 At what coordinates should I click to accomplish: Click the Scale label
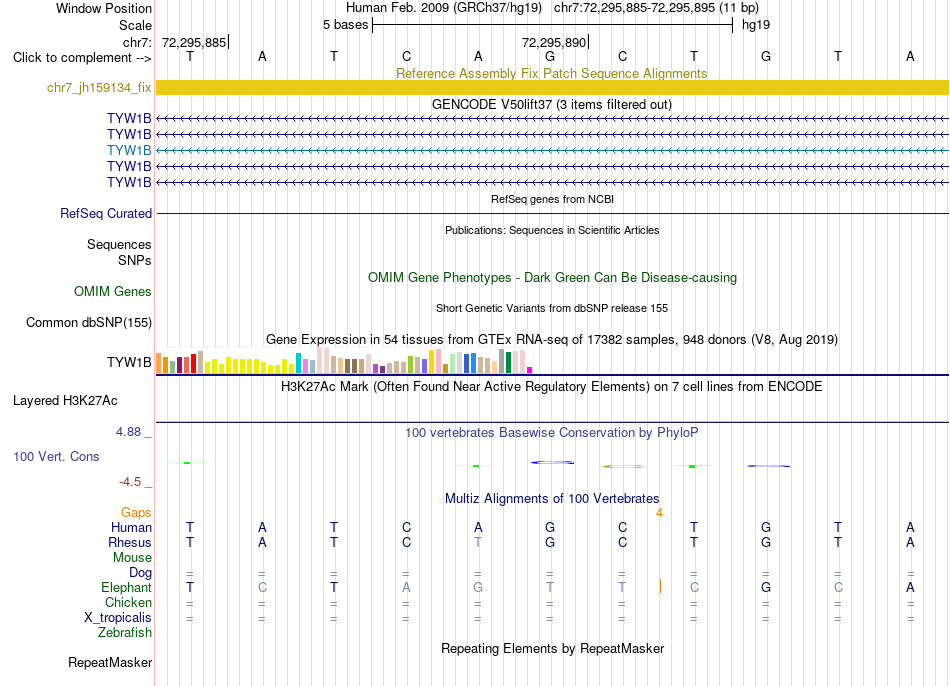135,25
